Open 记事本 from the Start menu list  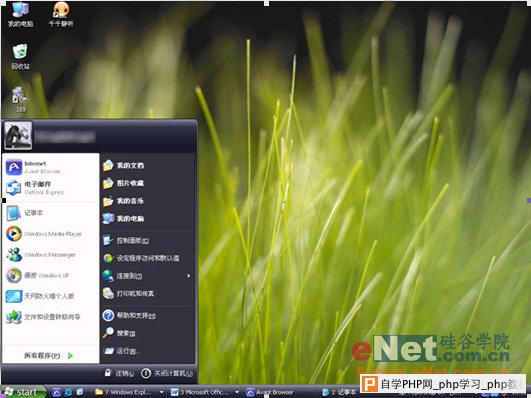pyautogui.click(x=51, y=213)
